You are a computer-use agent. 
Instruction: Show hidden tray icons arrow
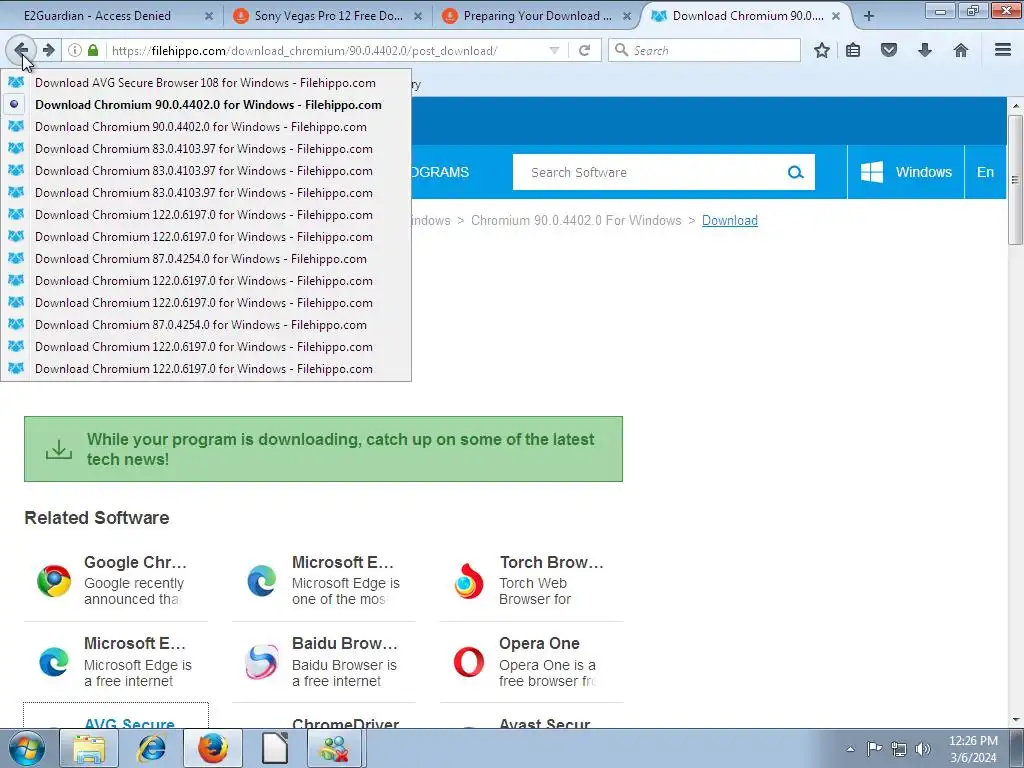pos(850,749)
